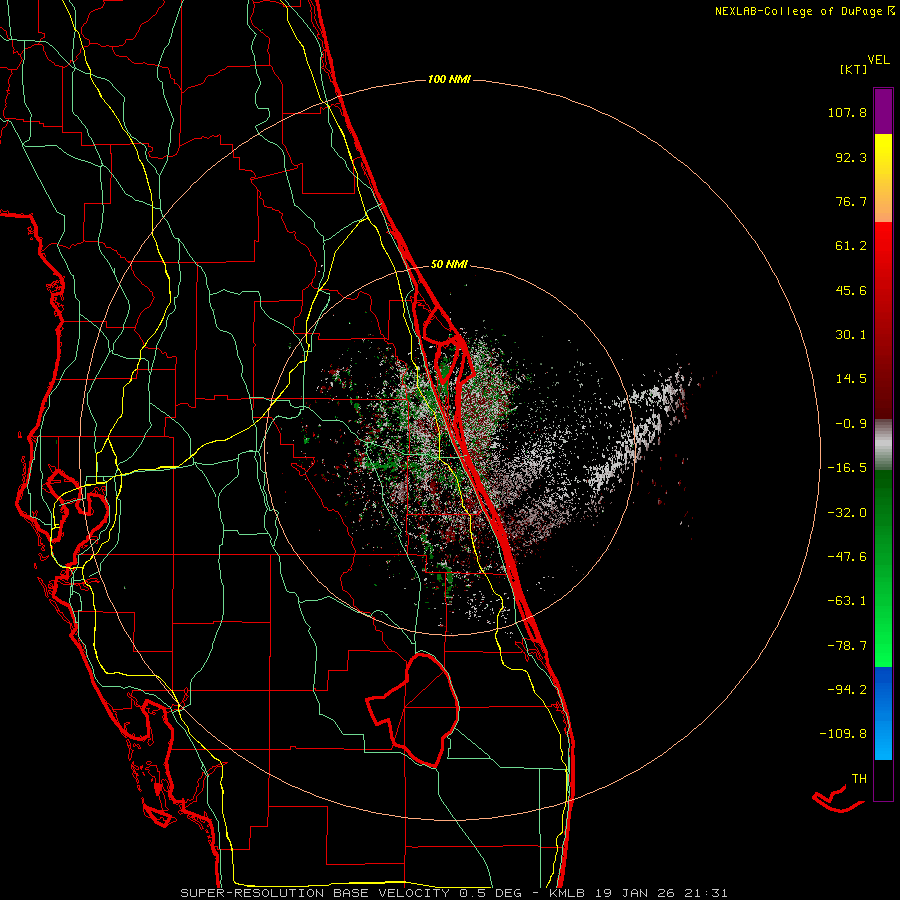This screenshot has height=900, width=900.
Task: Click the VEL legend title
Action: [878, 60]
